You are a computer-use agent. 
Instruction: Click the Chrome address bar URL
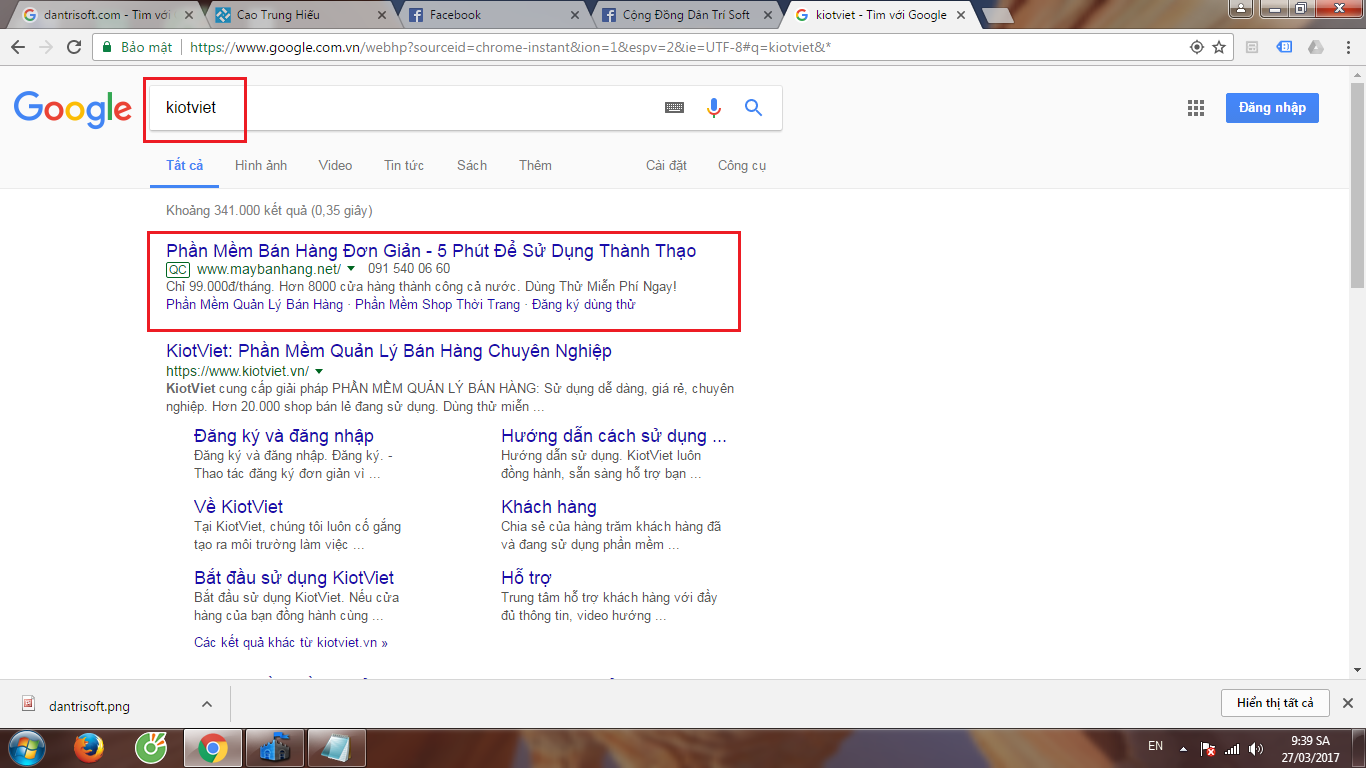(510, 47)
